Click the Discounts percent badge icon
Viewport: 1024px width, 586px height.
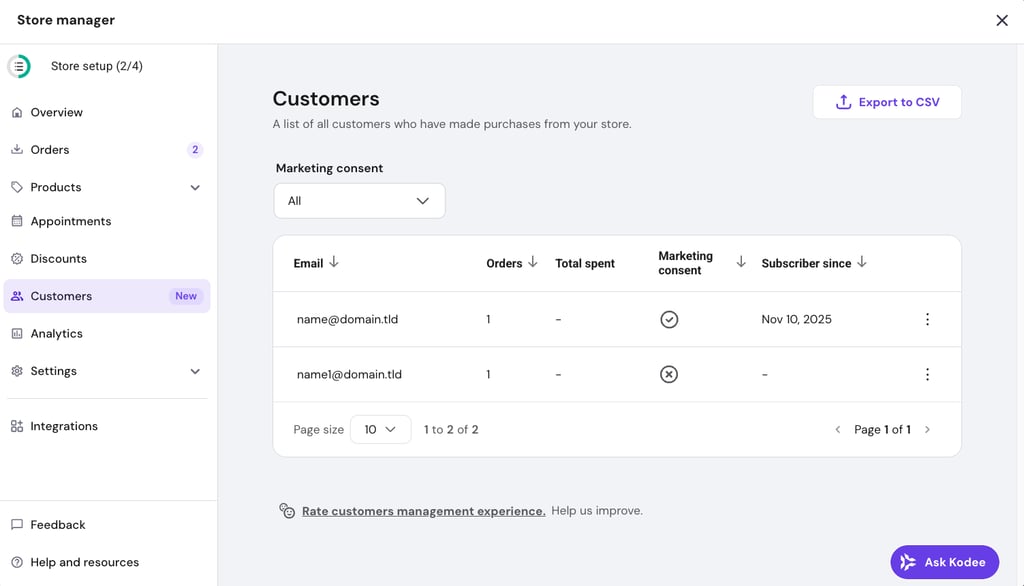point(17,259)
